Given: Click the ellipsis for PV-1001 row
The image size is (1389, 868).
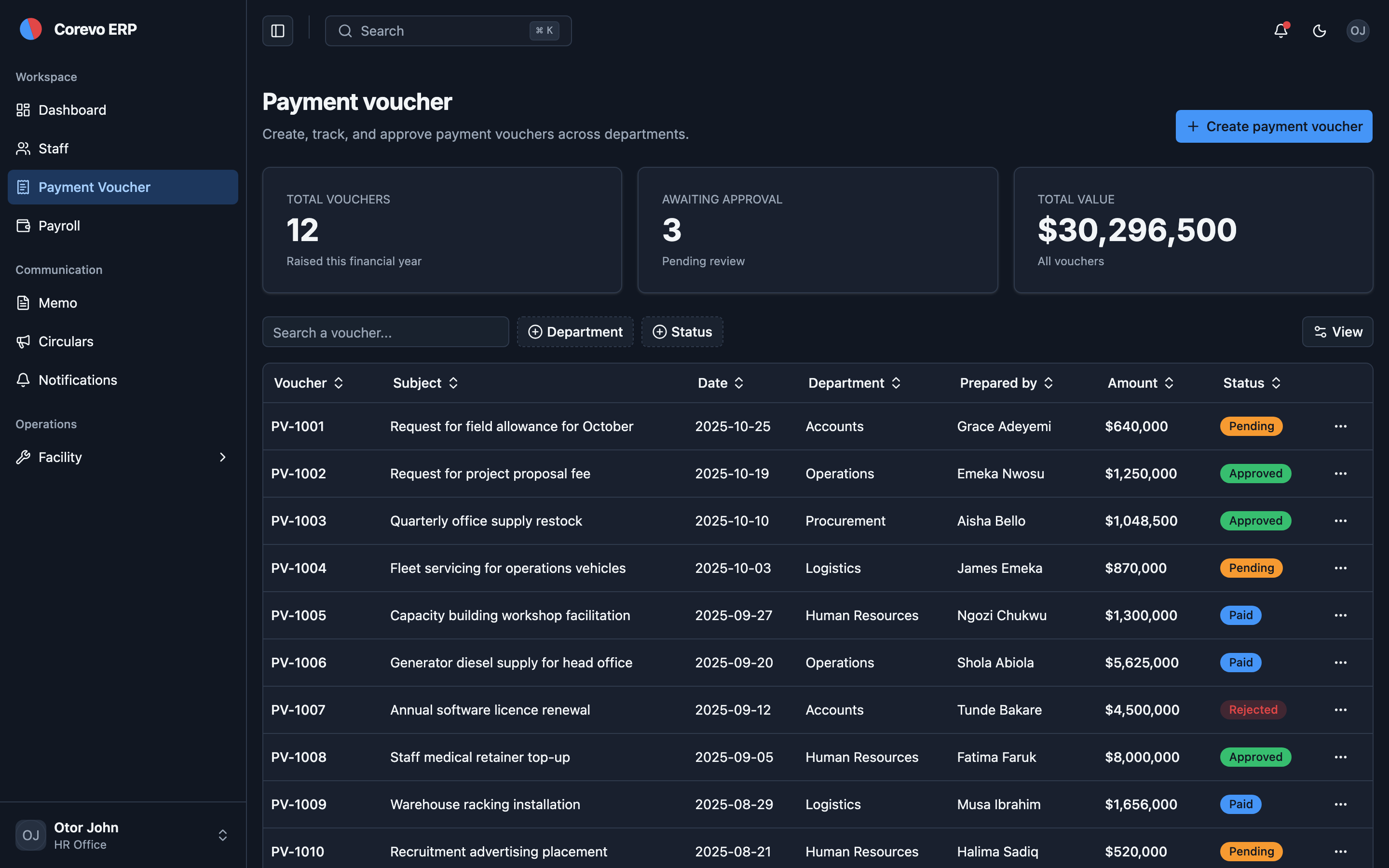Looking at the screenshot, I should 1340,427.
